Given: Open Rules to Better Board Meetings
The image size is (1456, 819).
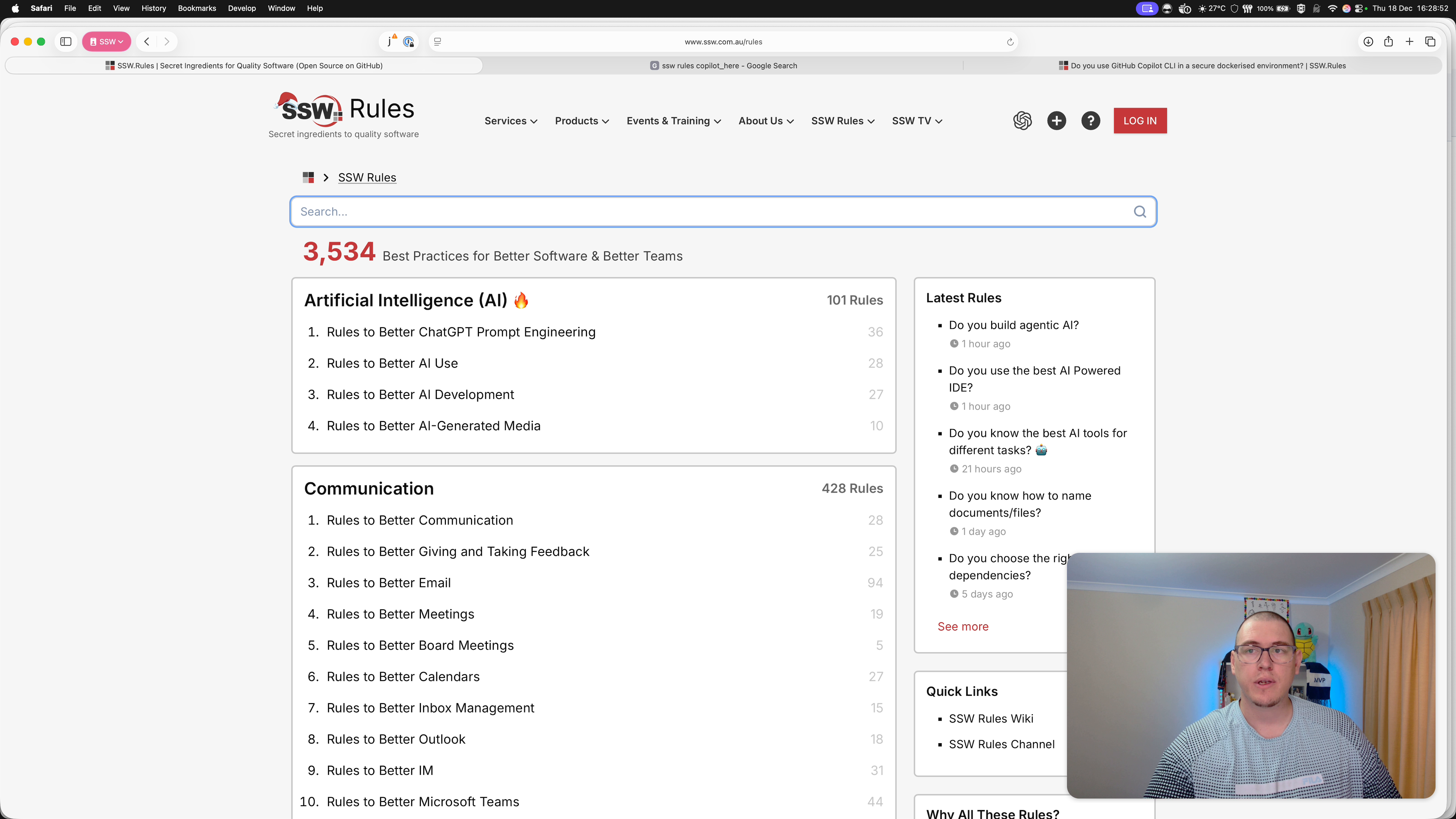Looking at the screenshot, I should 420,645.
